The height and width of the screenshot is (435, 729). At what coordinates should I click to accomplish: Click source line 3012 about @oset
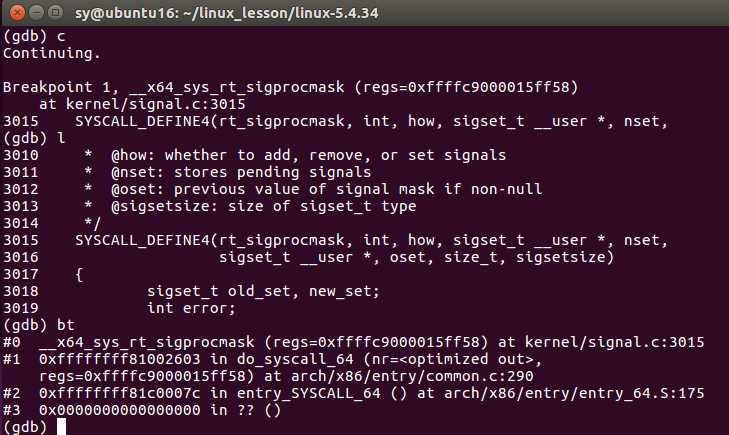pyautogui.click(x=272, y=189)
